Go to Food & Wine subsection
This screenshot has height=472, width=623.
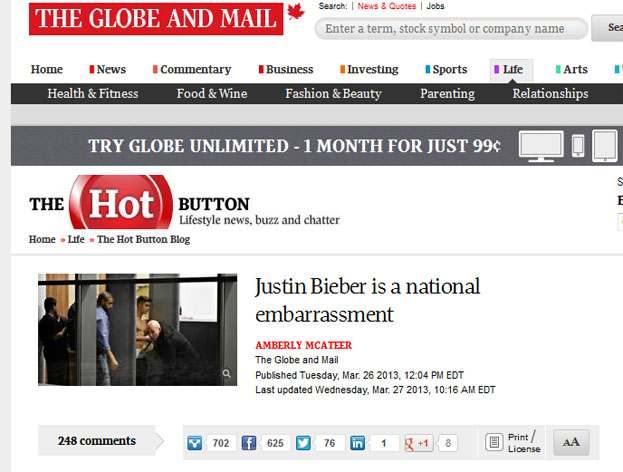click(x=212, y=94)
